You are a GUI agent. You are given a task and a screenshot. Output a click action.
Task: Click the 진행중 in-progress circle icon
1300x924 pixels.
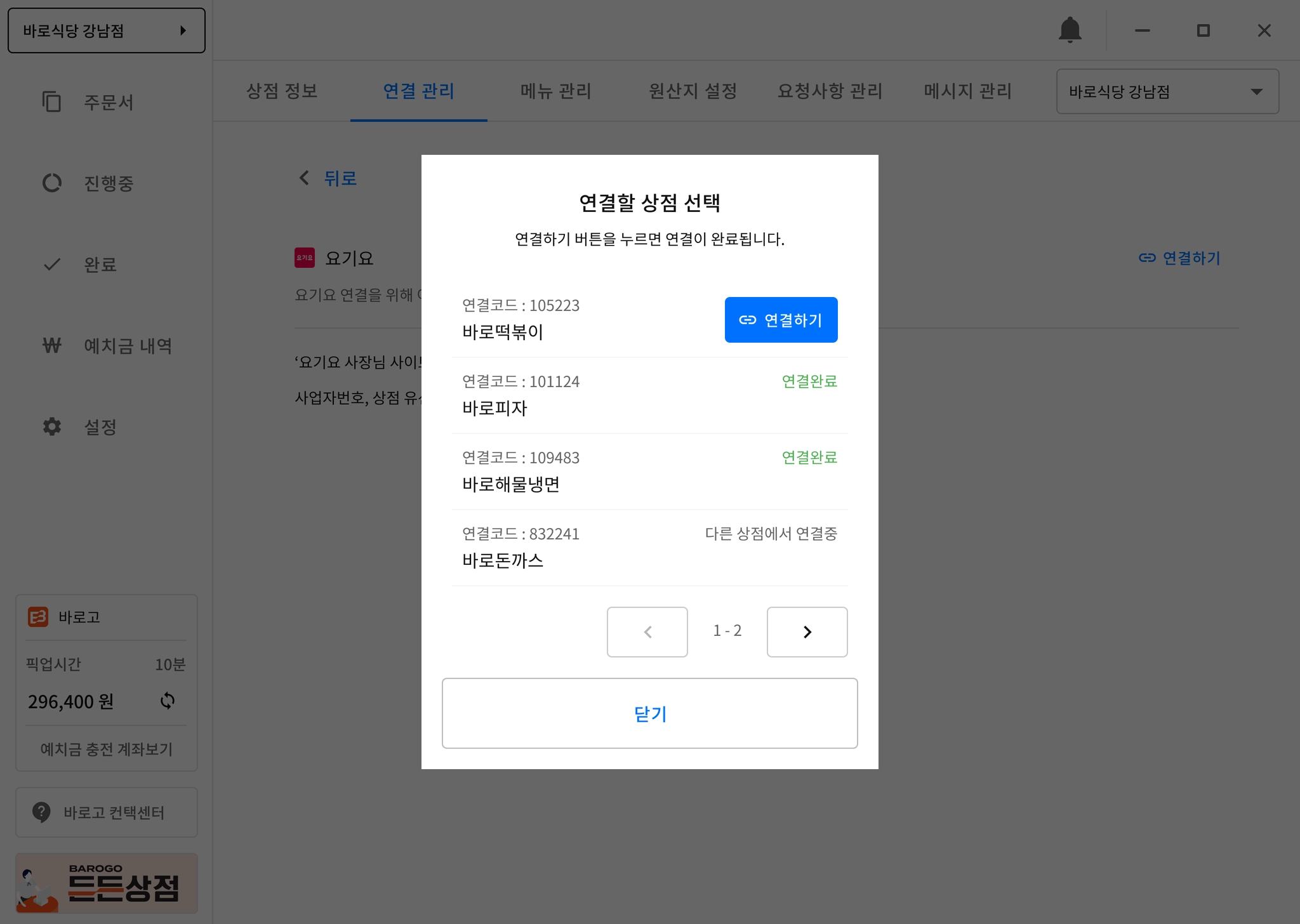(x=51, y=183)
